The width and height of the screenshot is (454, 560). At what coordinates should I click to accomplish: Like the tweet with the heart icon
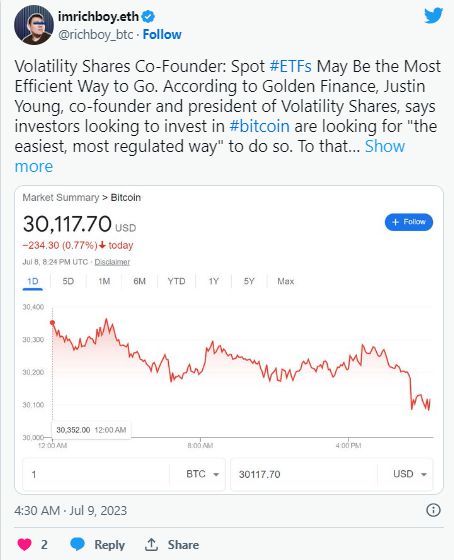(x=24, y=544)
